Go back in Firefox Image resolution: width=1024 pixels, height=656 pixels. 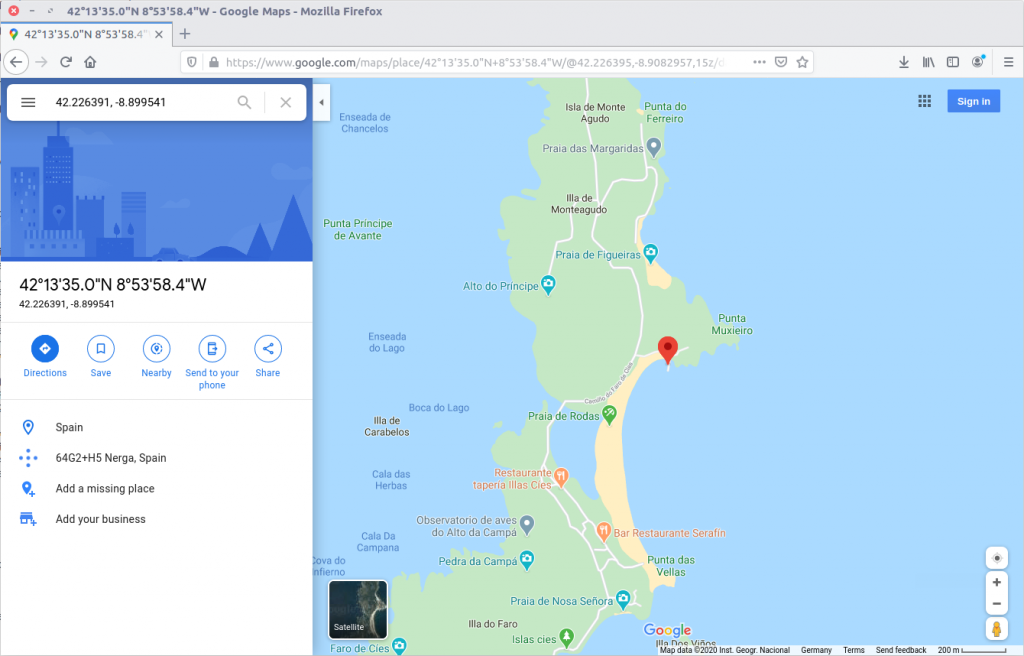16,62
